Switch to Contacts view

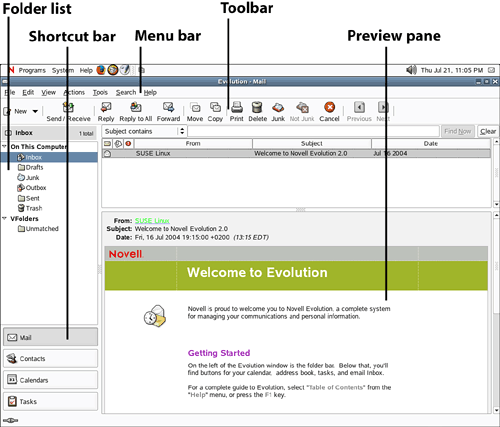tap(50, 359)
